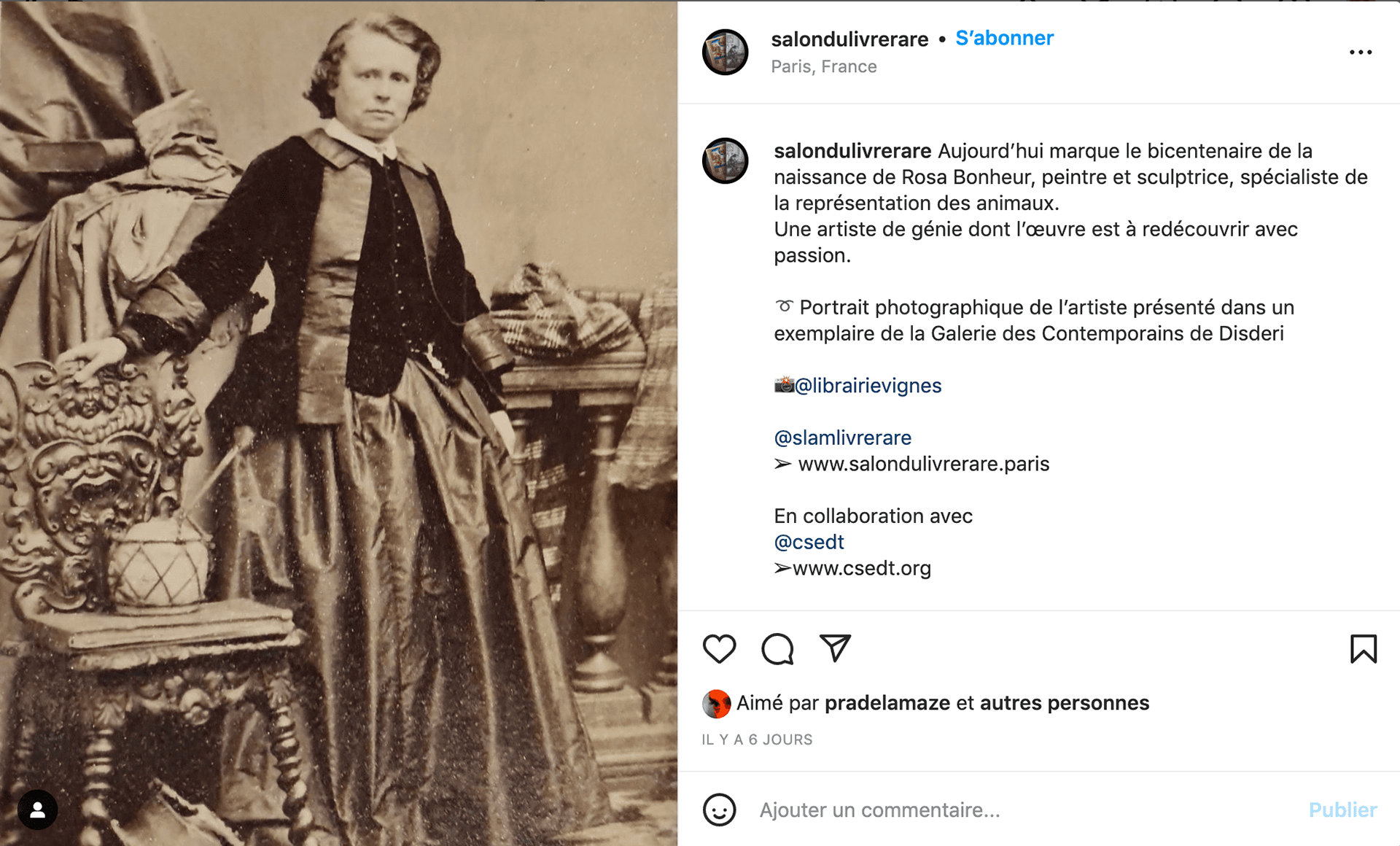
Task: Open the Paris, France location link
Action: [x=824, y=66]
